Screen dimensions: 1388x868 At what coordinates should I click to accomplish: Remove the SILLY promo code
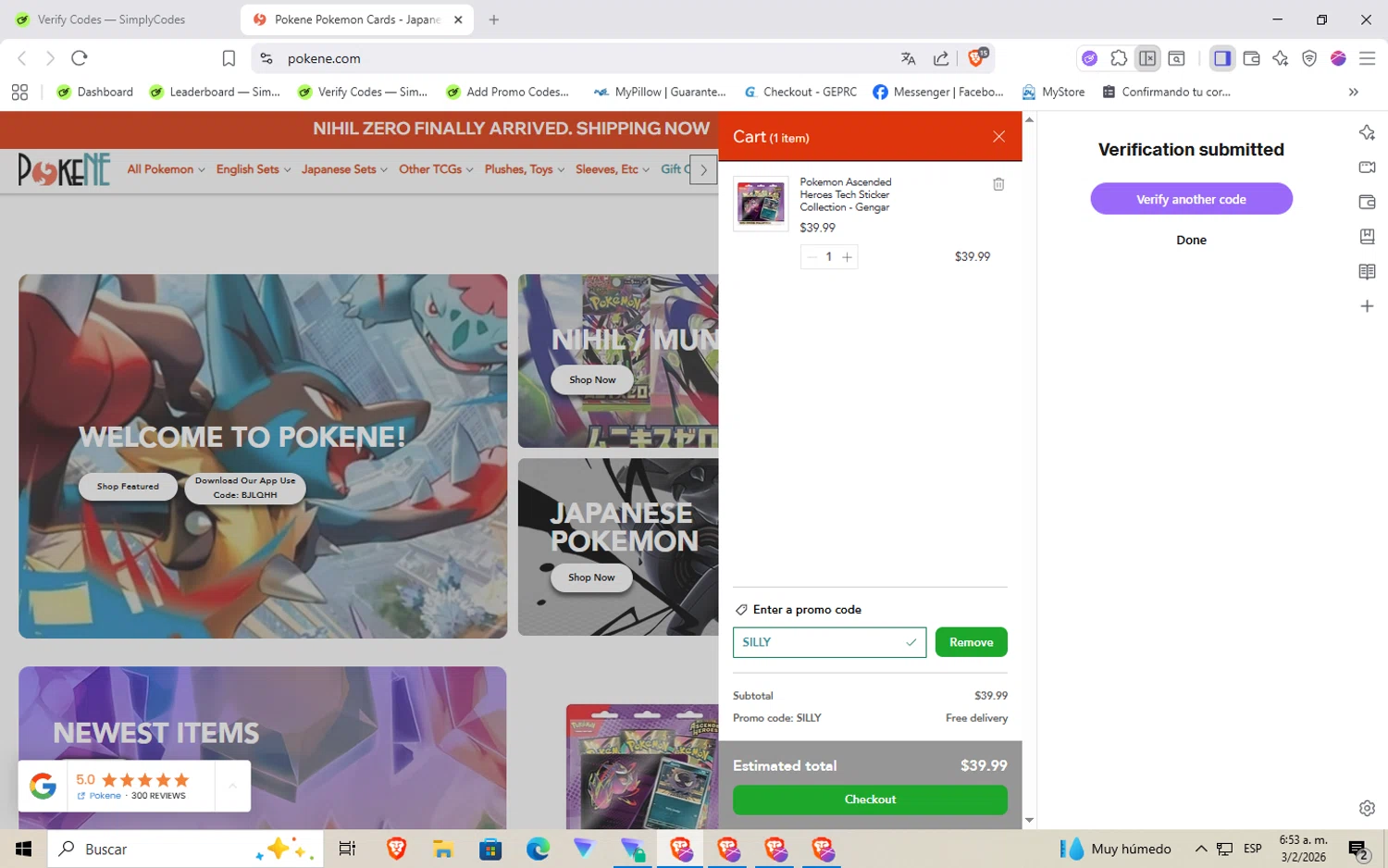[x=971, y=642]
